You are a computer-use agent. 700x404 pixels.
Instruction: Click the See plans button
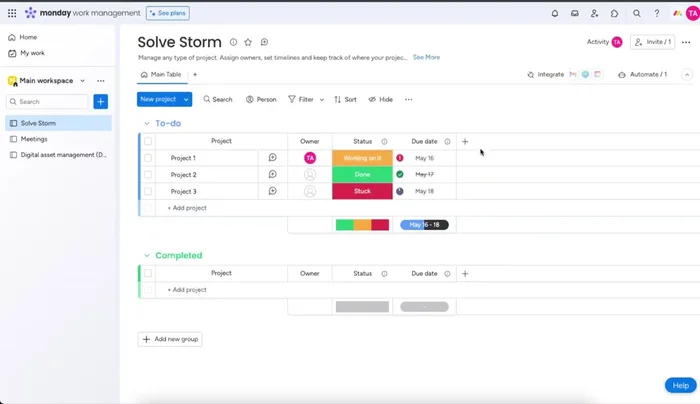[x=167, y=13]
